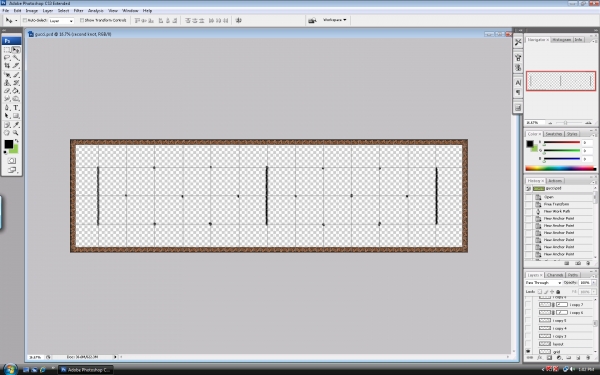Open the Image menu
The image size is (600, 375).
[x=32, y=11]
